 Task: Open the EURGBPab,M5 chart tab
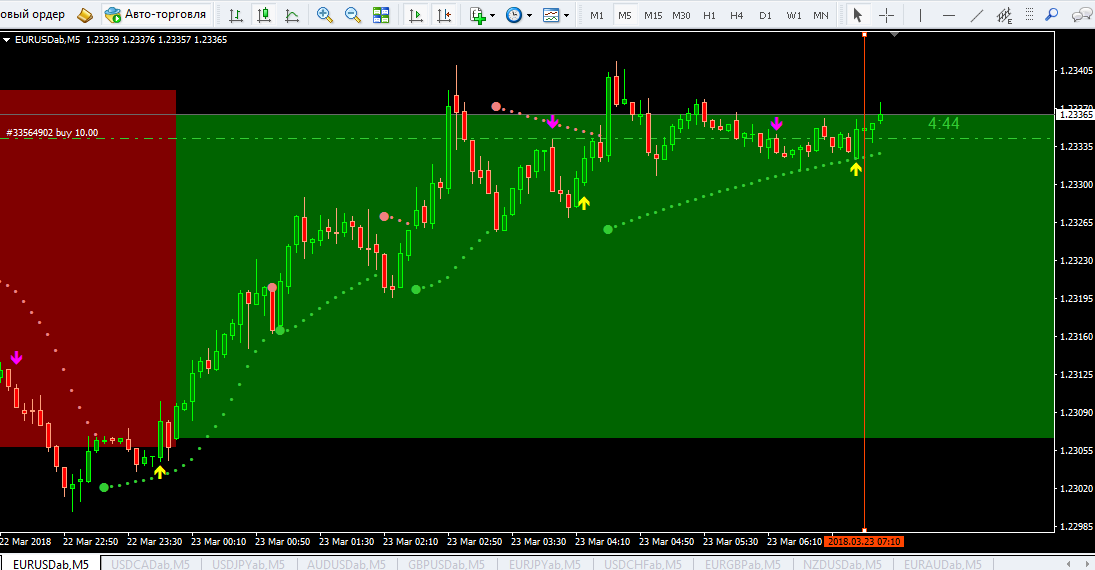click(742, 564)
